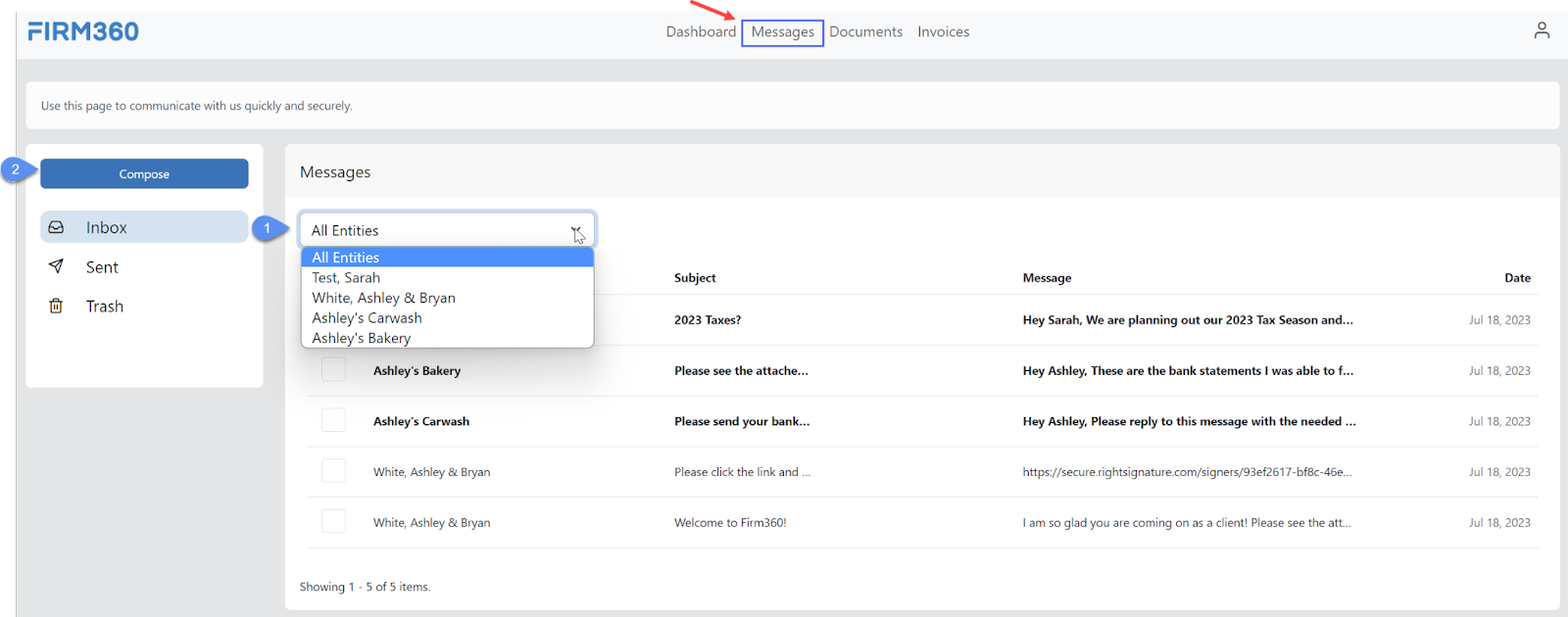The height and width of the screenshot is (617, 1568).
Task: Collapse the All Entities dropdown arrow
Action: [576, 231]
